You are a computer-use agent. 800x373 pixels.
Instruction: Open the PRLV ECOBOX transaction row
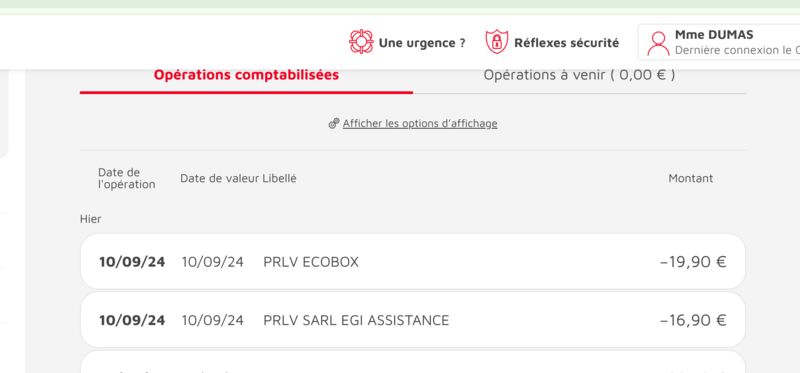[413, 262]
